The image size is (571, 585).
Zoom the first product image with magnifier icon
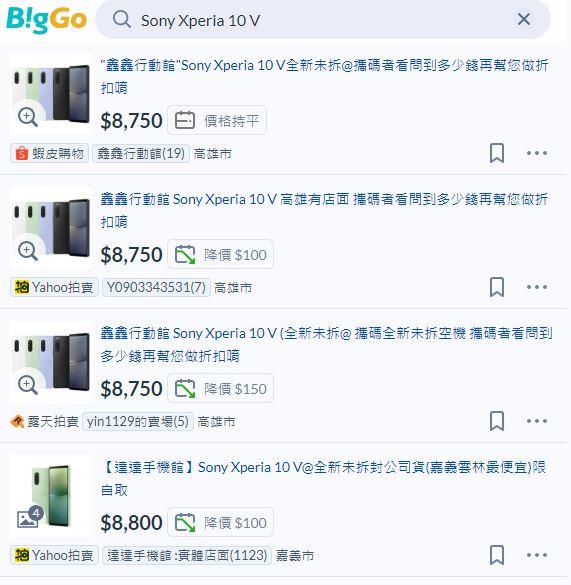click(x=28, y=117)
